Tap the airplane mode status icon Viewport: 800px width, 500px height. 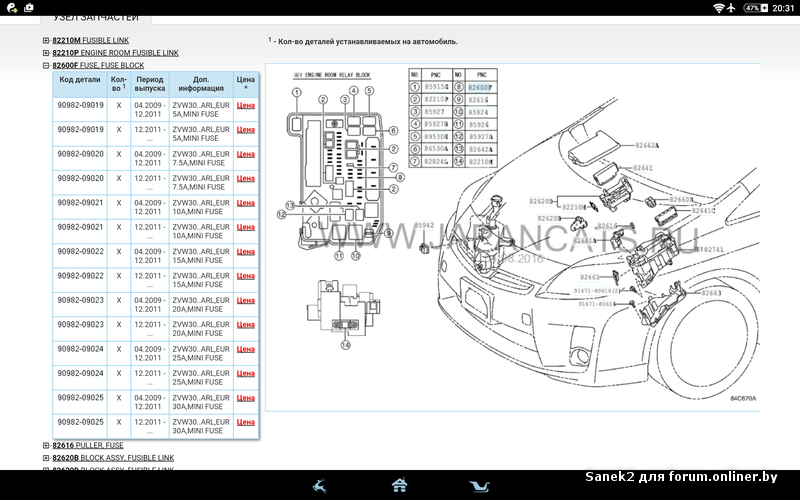point(731,8)
